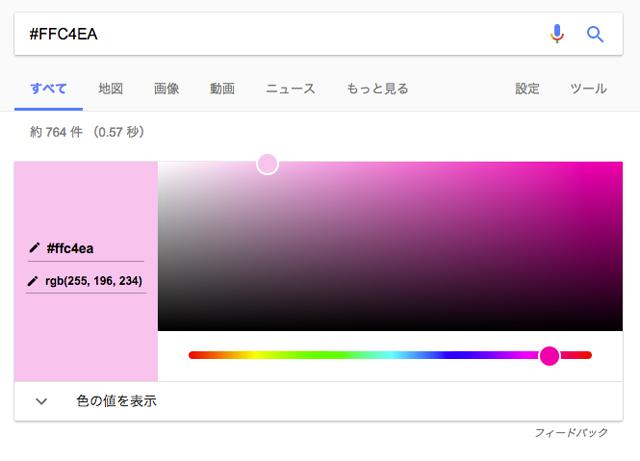Open the もっと見る menu
The image size is (640, 461).
pyautogui.click(x=377, y=88)
